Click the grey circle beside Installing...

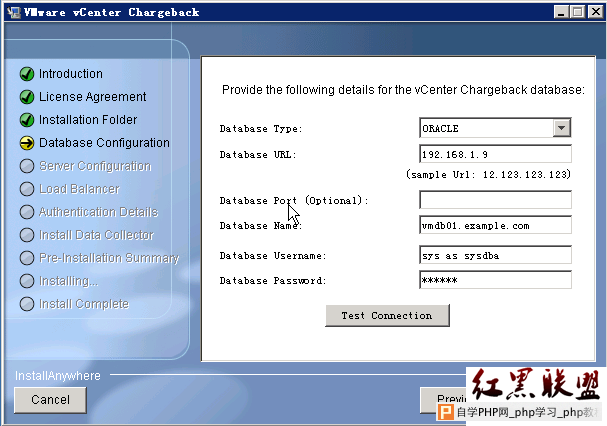coord(27,281)
